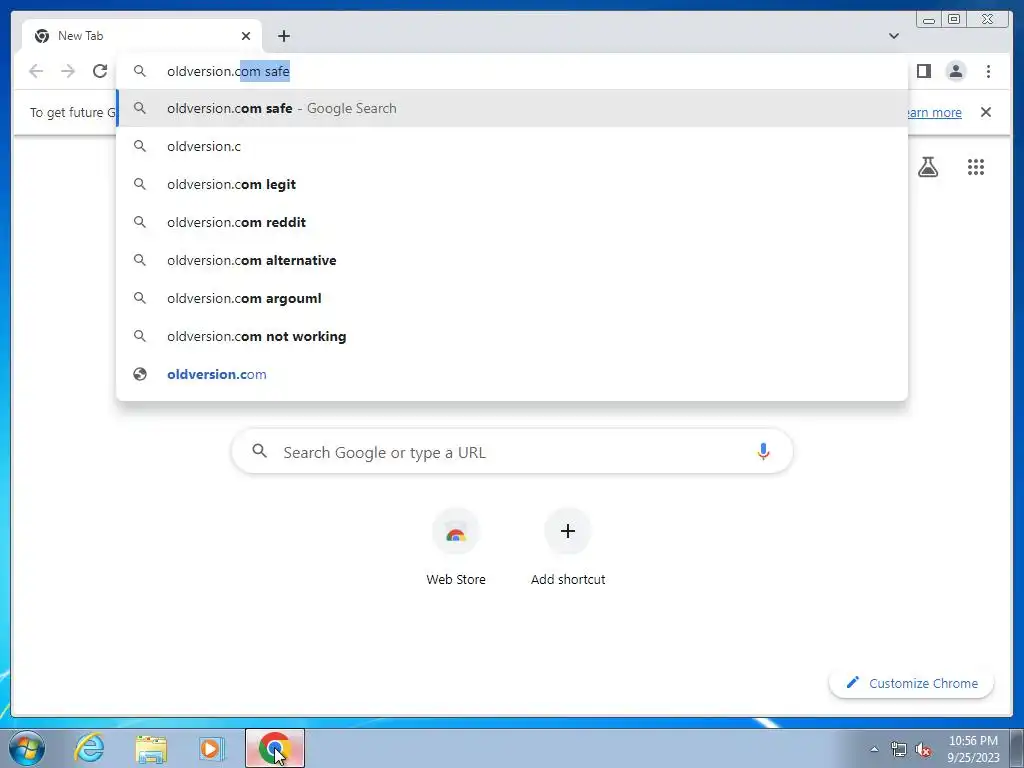Close the New Tab tab
Screen dimensions: 1024x768
tap(246, 36)
